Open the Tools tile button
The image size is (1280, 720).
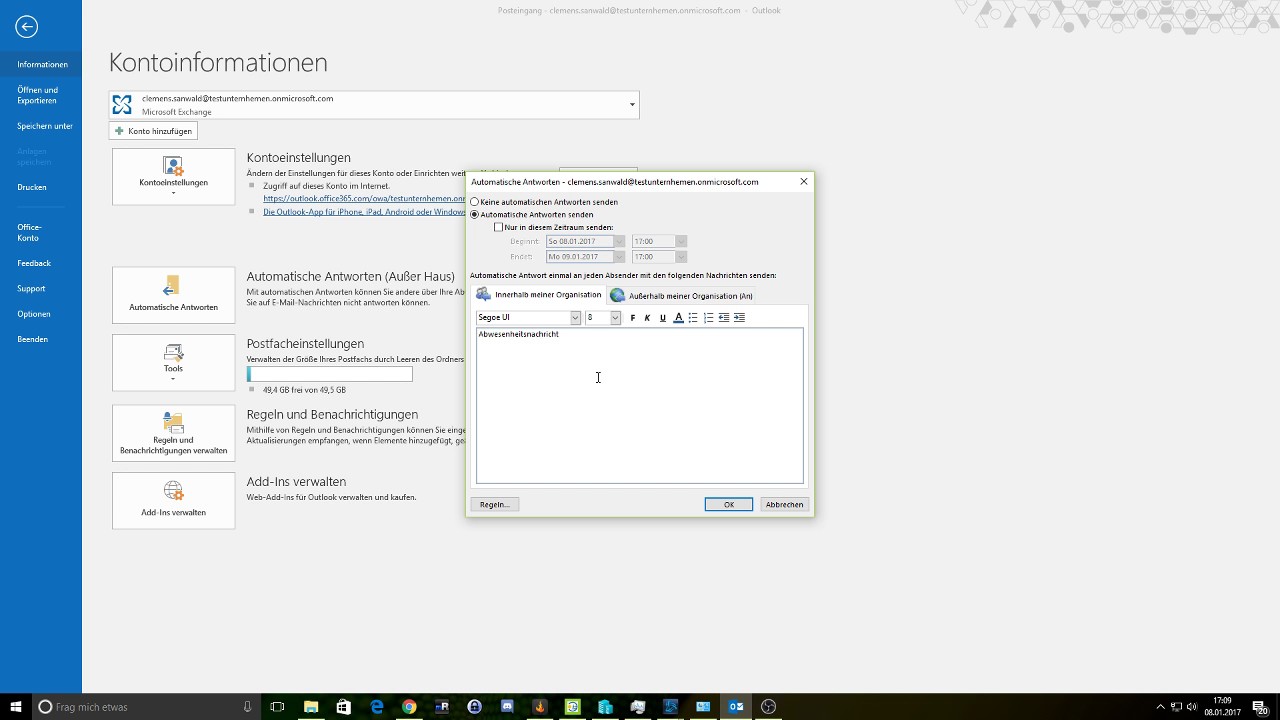click(x=174, y=363)
